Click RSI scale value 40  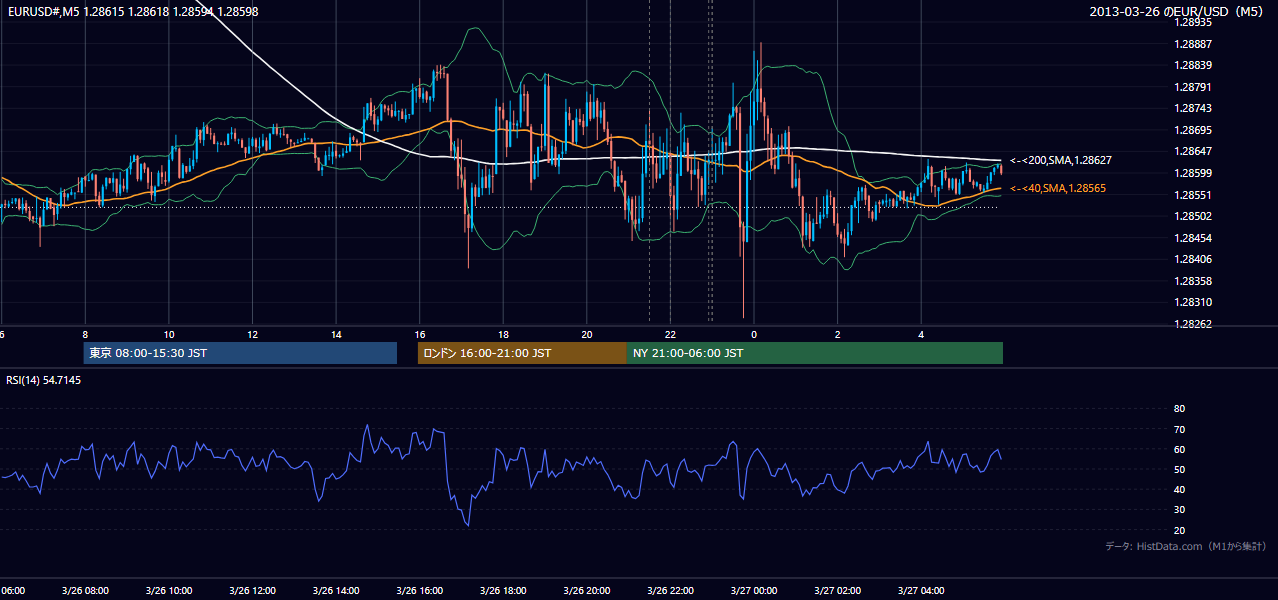click(x=1179, y=489)
